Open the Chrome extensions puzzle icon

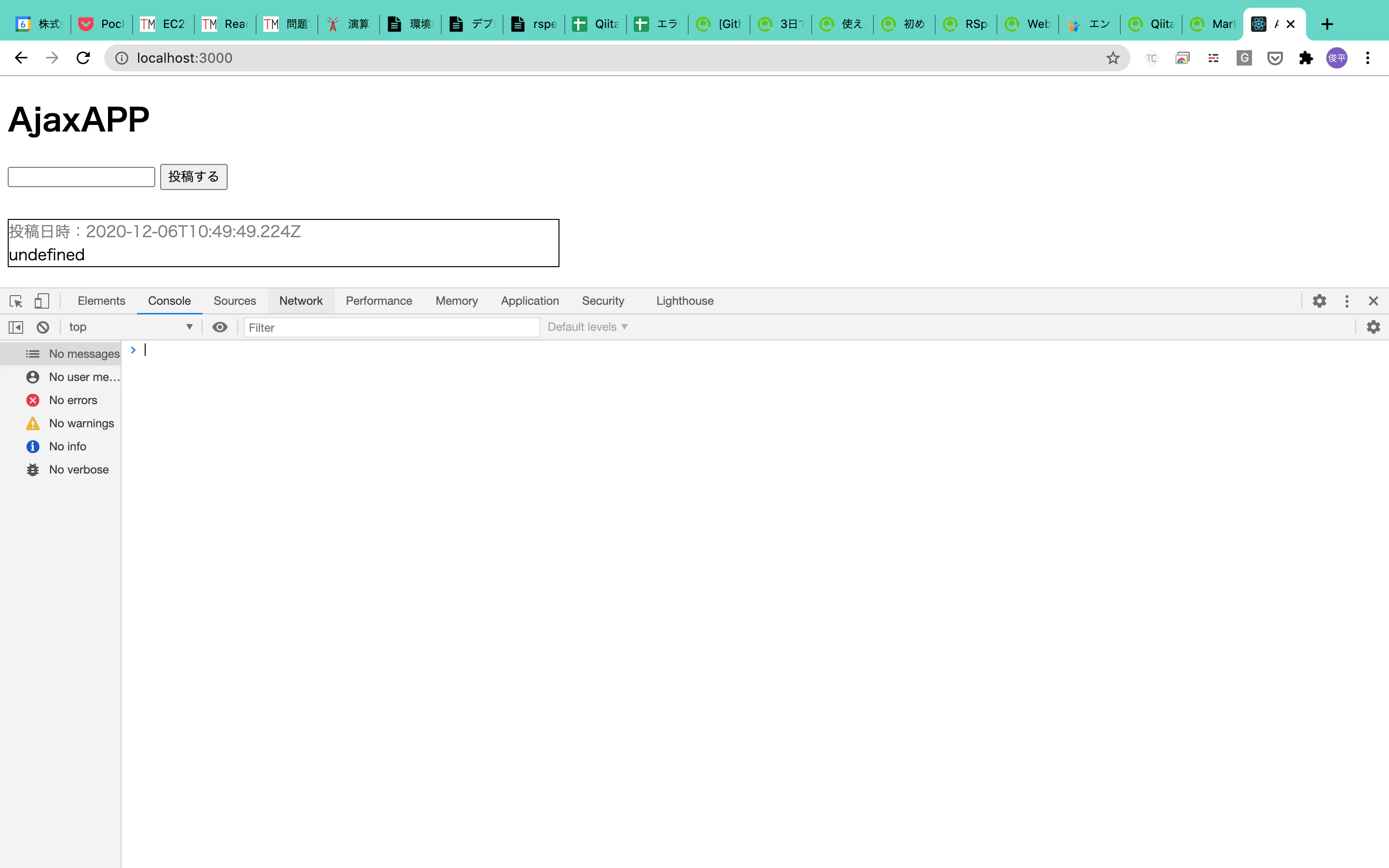(x=1306, y=58)
